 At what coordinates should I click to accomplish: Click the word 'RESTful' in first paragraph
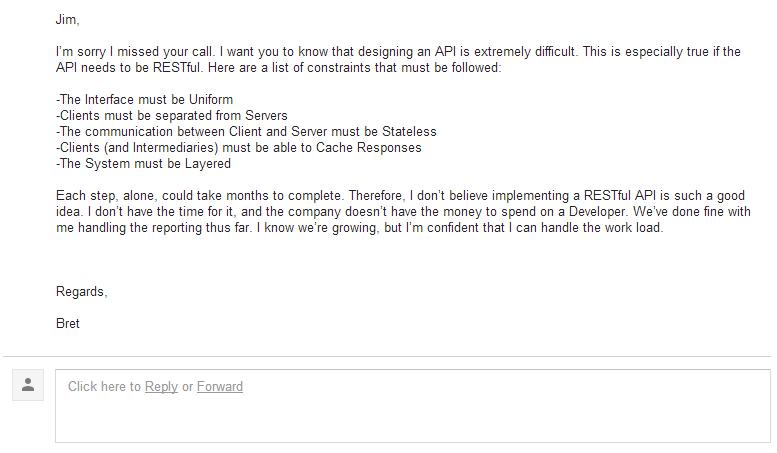tap(176, 67)
